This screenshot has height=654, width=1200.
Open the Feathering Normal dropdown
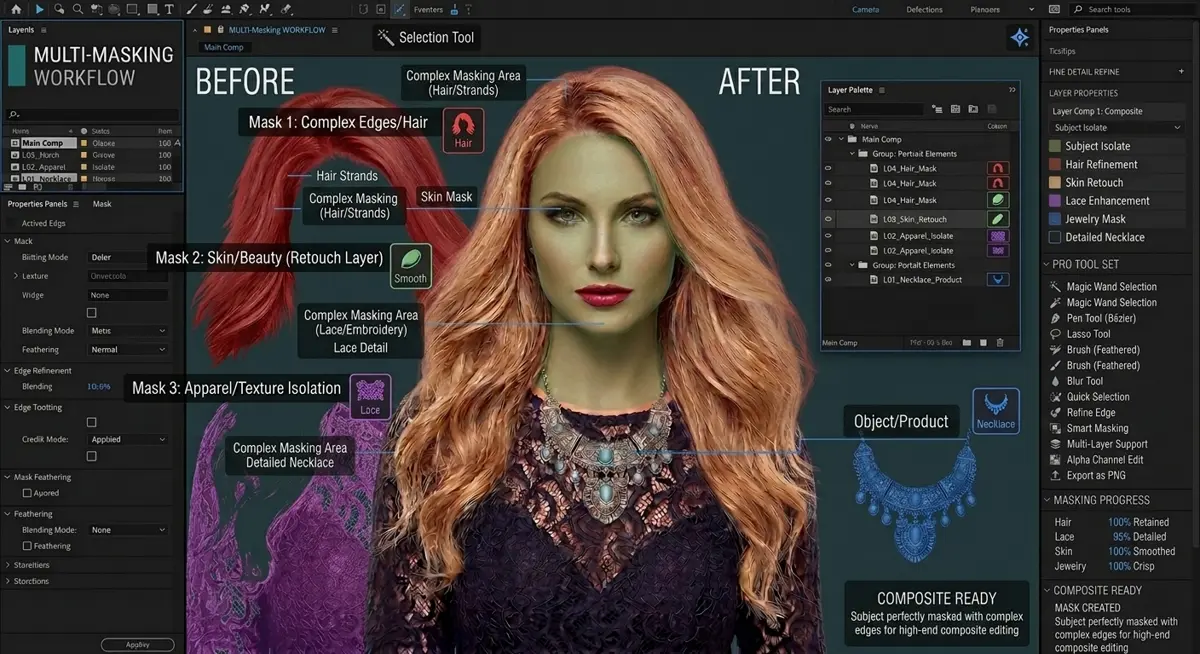pos(127,350)
